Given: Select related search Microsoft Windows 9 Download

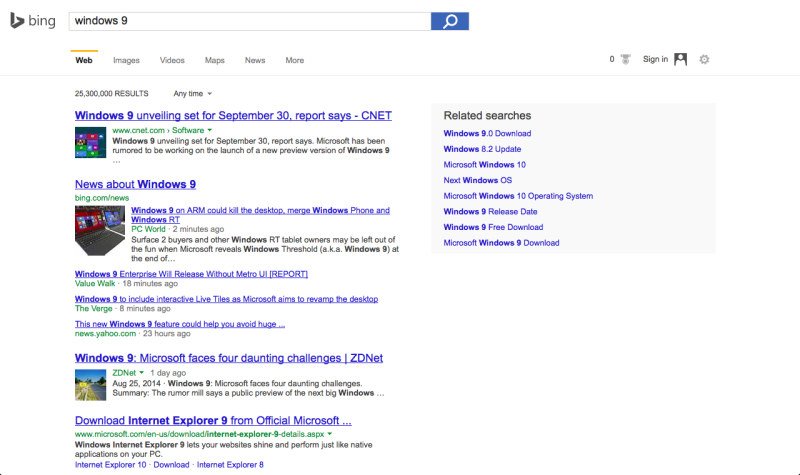Looking at the screenshot, I should click(x=502, y=243).
